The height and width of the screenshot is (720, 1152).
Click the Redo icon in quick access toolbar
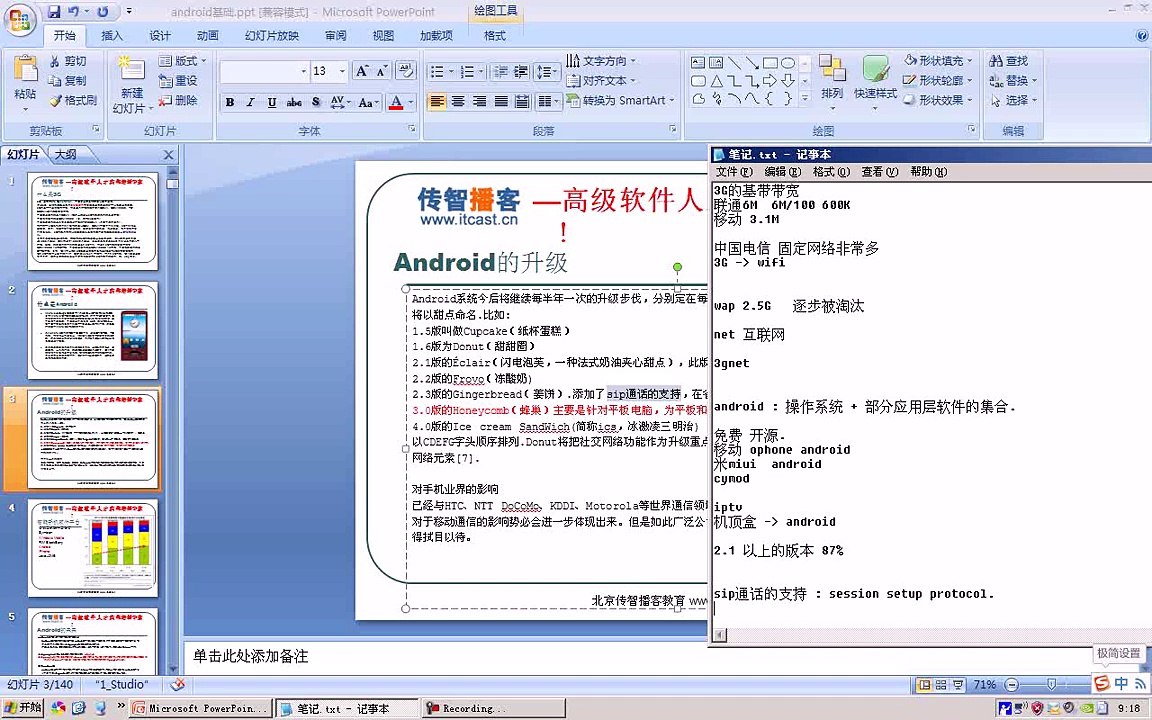[x=102, y=11]
